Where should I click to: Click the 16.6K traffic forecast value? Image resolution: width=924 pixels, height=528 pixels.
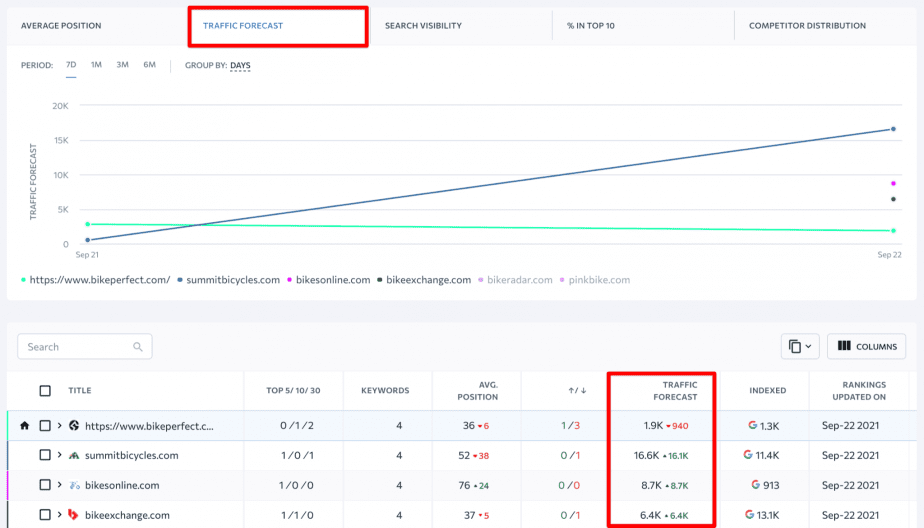[646, 455]
